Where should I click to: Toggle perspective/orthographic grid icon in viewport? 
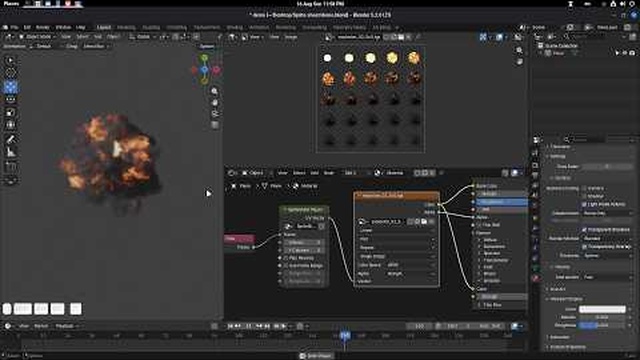point(215,124)
